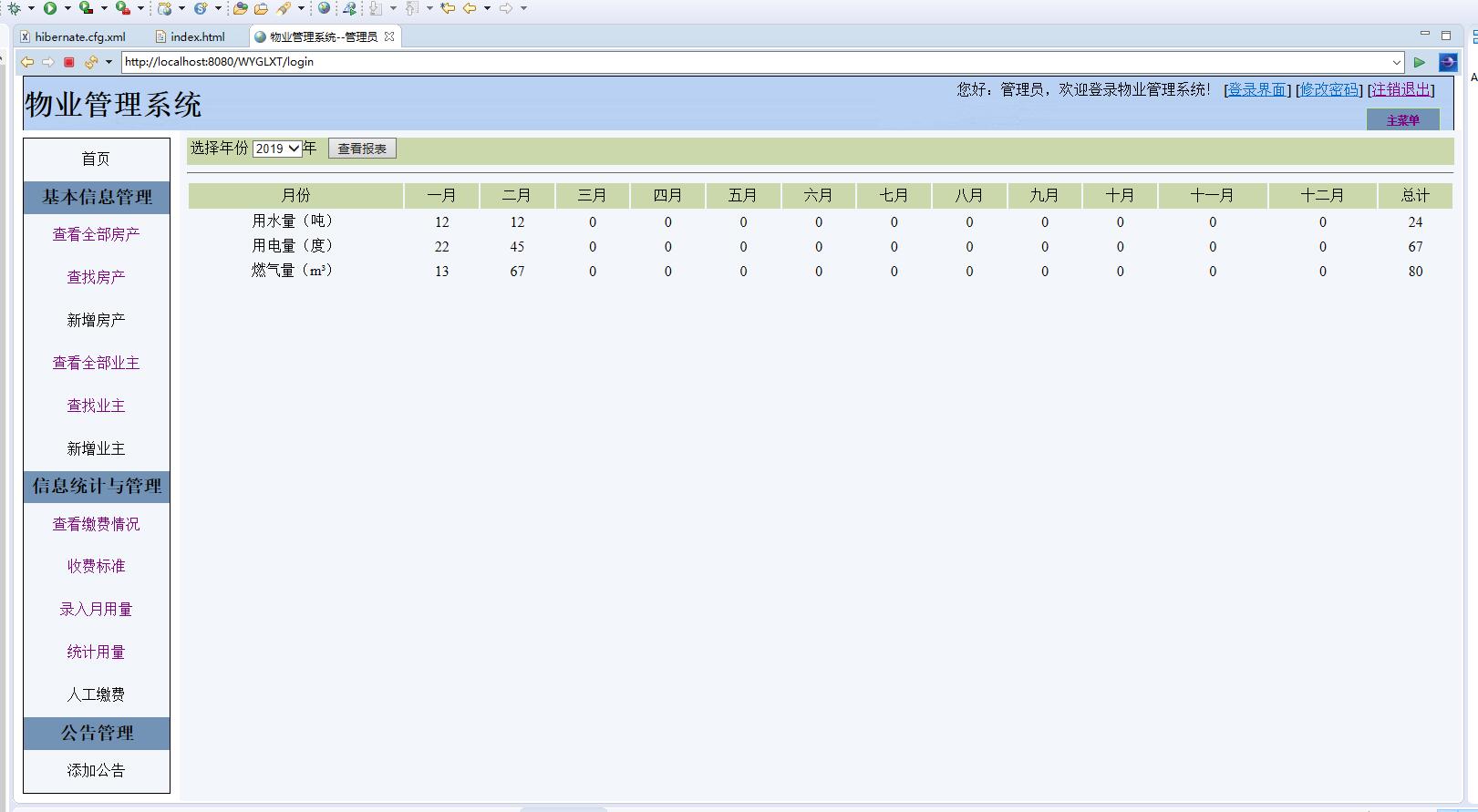Open 新增房产 in the sidebar
This screenshot has width=1478, height=812.
(96, 320)
